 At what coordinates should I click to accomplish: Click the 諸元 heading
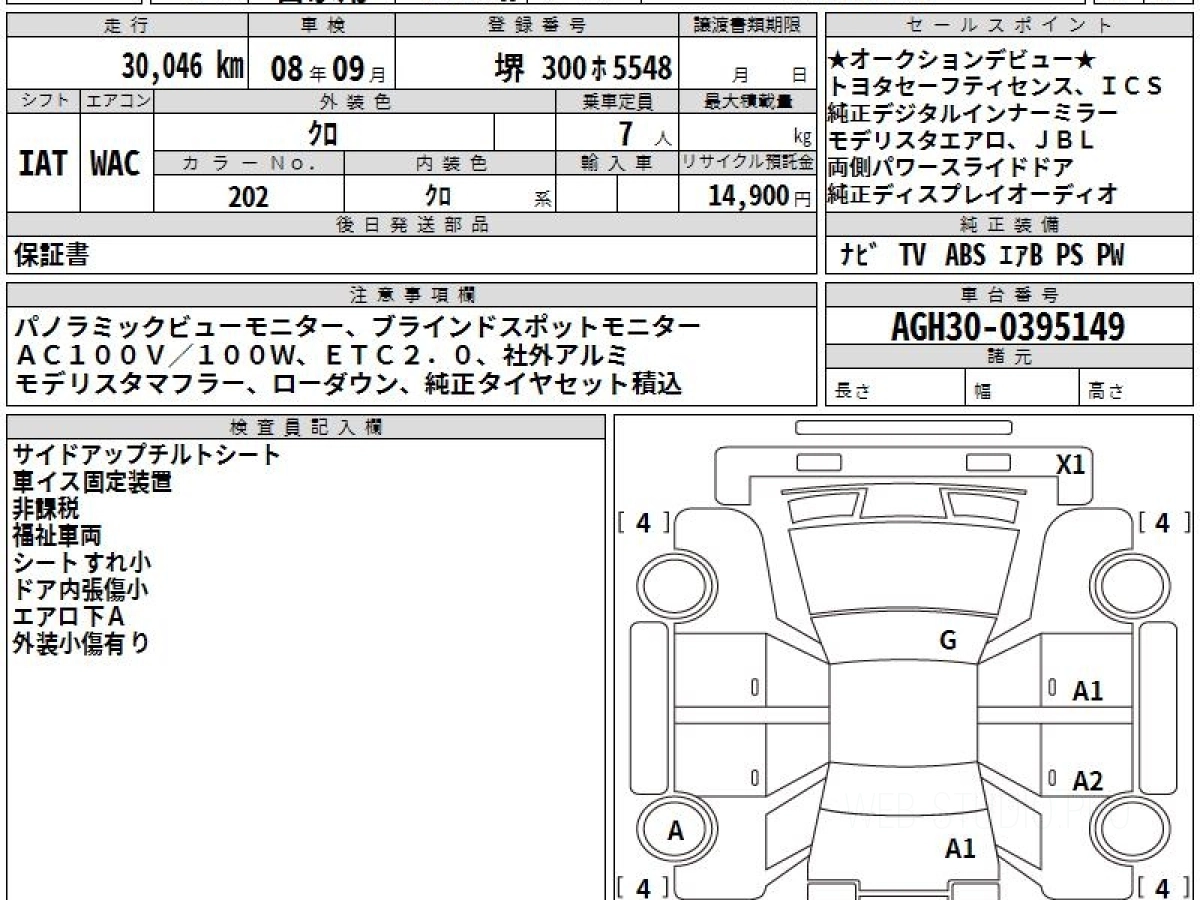pos(1009,357)
